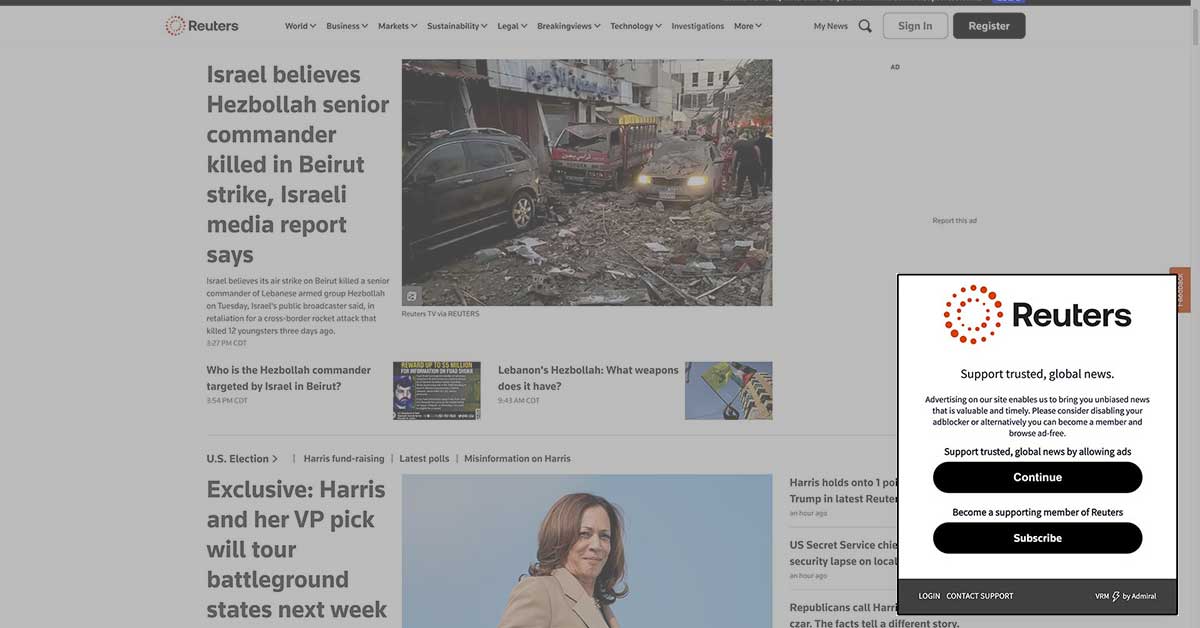Expand the Sustainability menu
Screen dimensions: 1200x628
pos(457,26)
